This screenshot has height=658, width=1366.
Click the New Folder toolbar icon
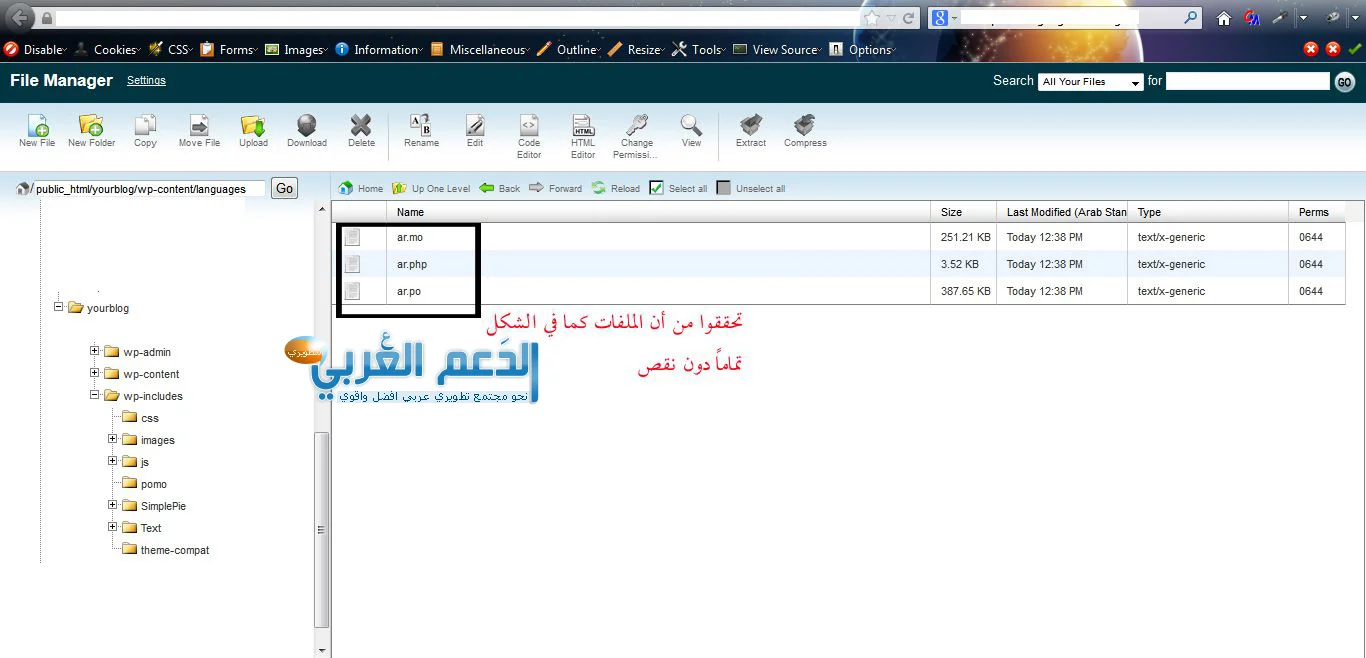click(91, 126)
